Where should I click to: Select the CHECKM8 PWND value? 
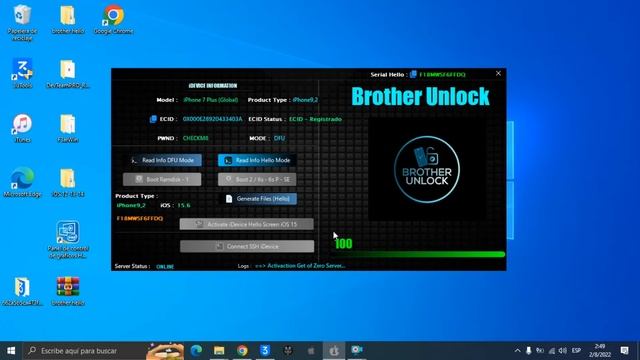[x=196, y=138]
